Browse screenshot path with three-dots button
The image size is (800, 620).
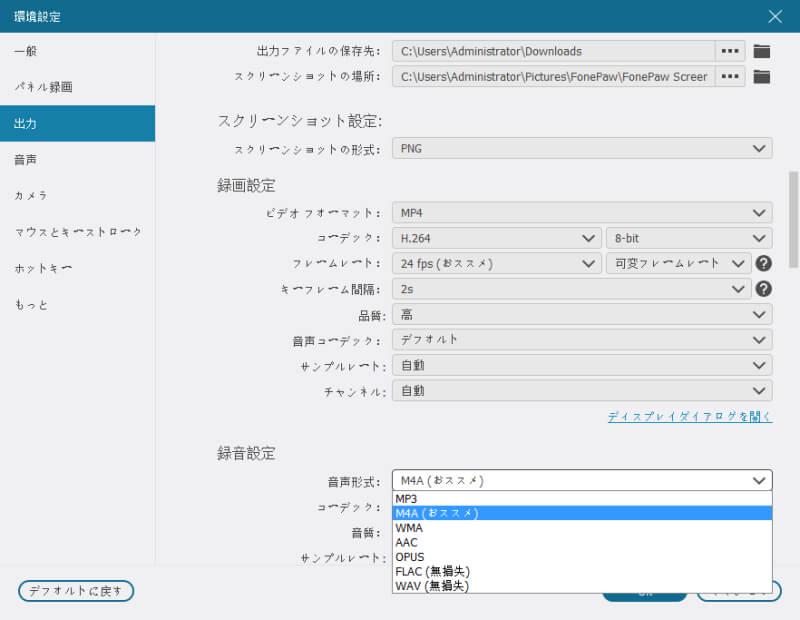tap(730, 77)
